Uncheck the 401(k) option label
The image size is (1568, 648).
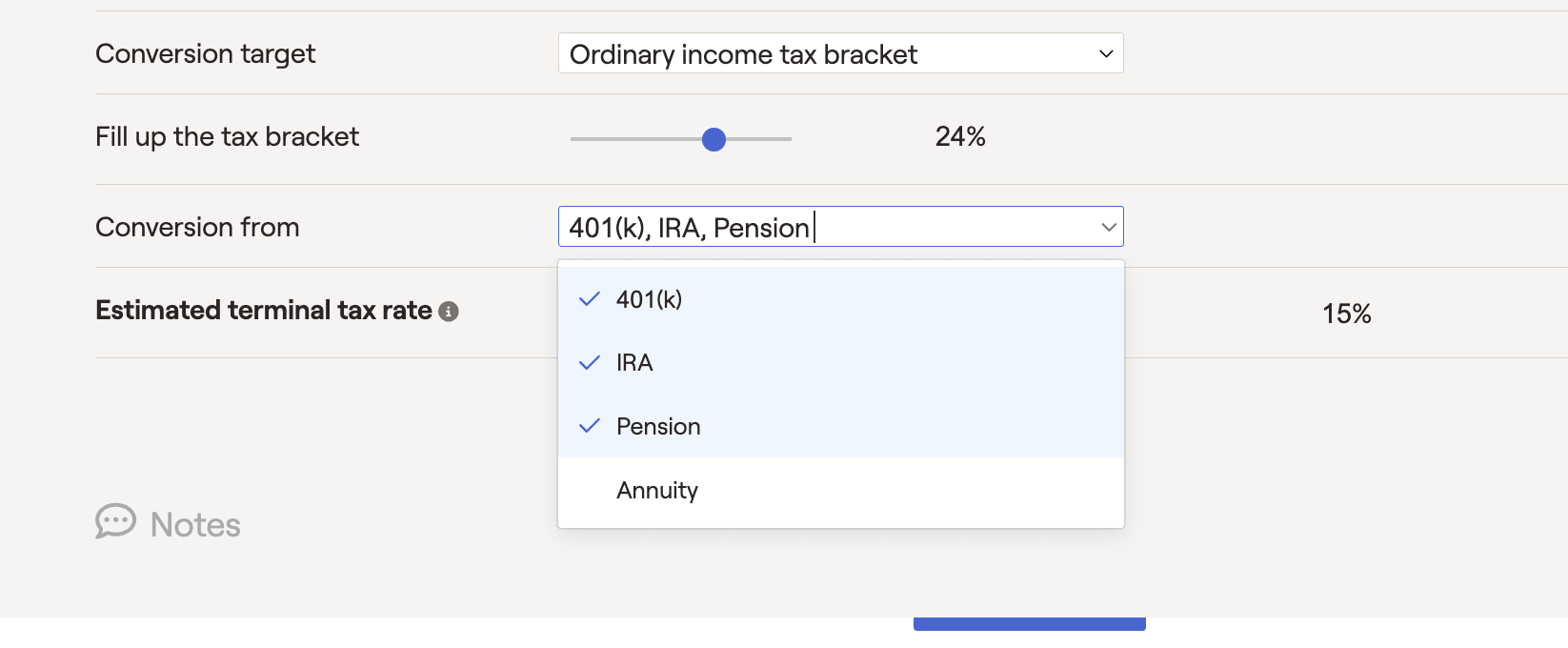pyautogui.click(x=649, y=299)
